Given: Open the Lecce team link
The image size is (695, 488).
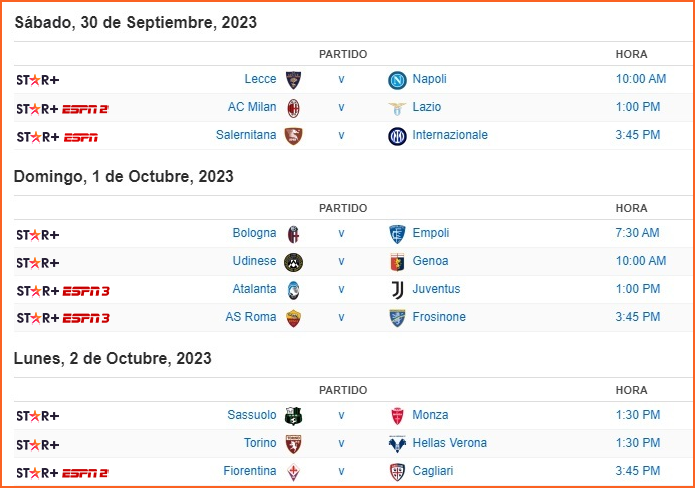Looking at the screenshot, I should 260,79.
